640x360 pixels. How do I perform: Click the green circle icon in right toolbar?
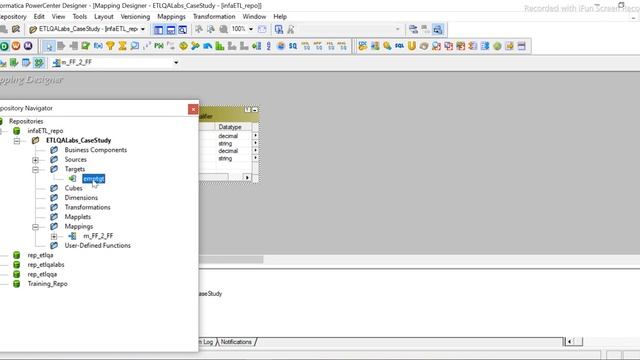pyautogui.click(x=497, y=46)
